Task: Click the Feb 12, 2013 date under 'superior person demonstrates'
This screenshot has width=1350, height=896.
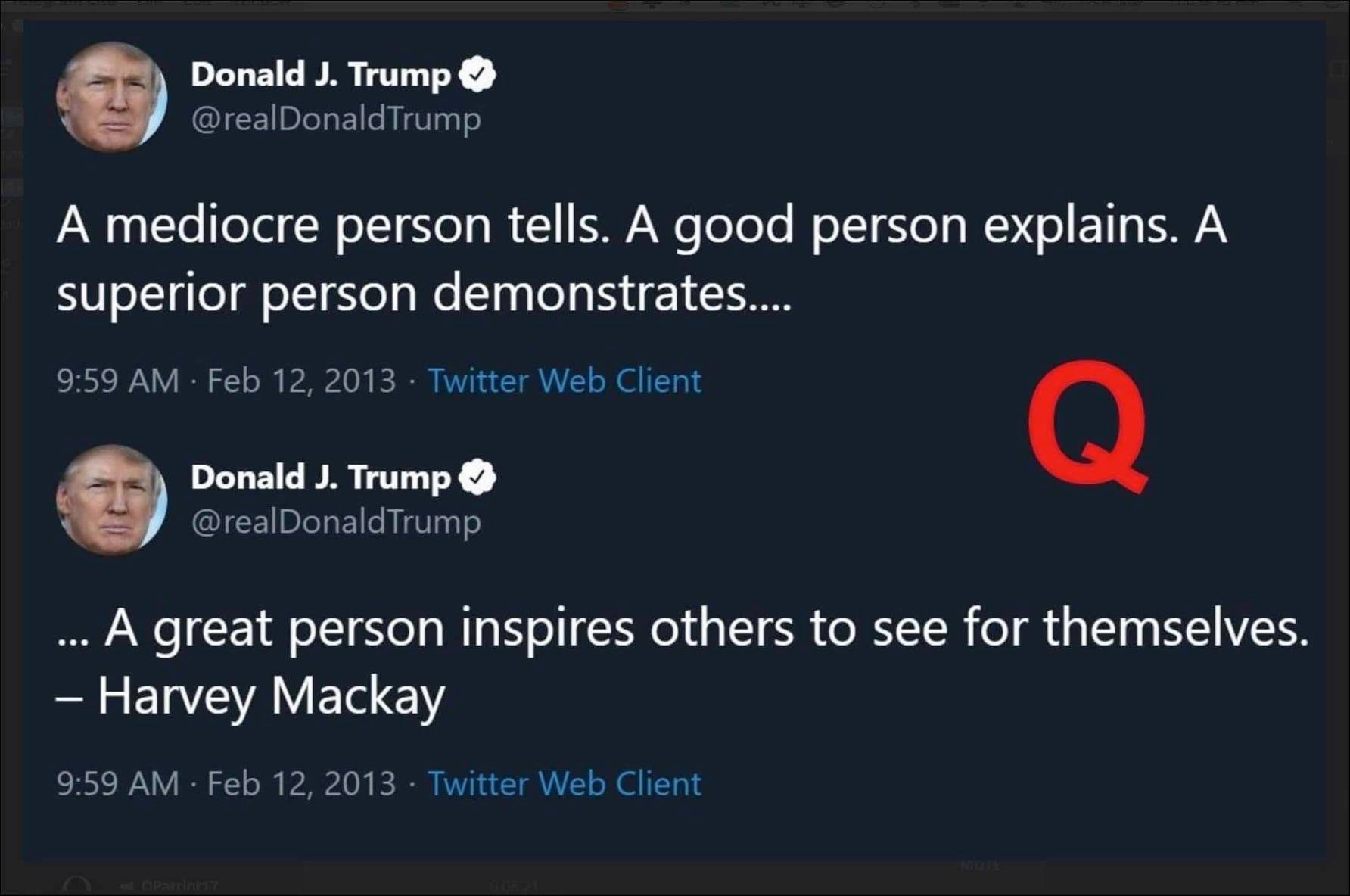Action: coord(301,381)
